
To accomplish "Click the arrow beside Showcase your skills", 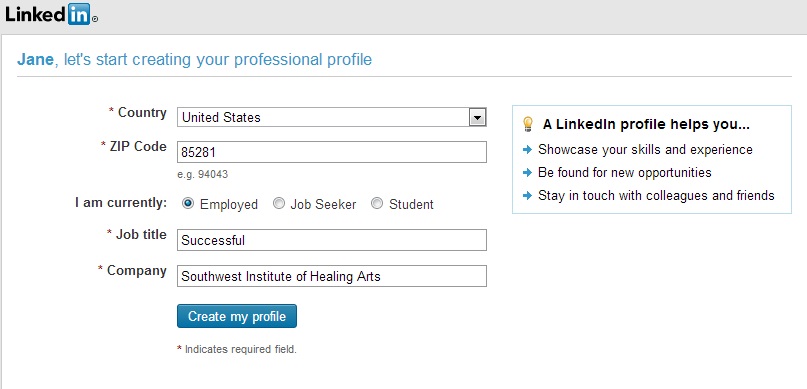I will click(x=527, y=150).
